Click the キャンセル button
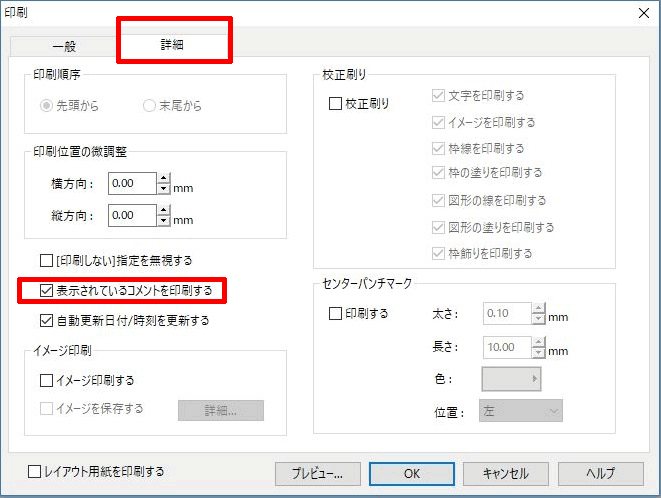Screen dimensions: 661x498 click(506, 474)
